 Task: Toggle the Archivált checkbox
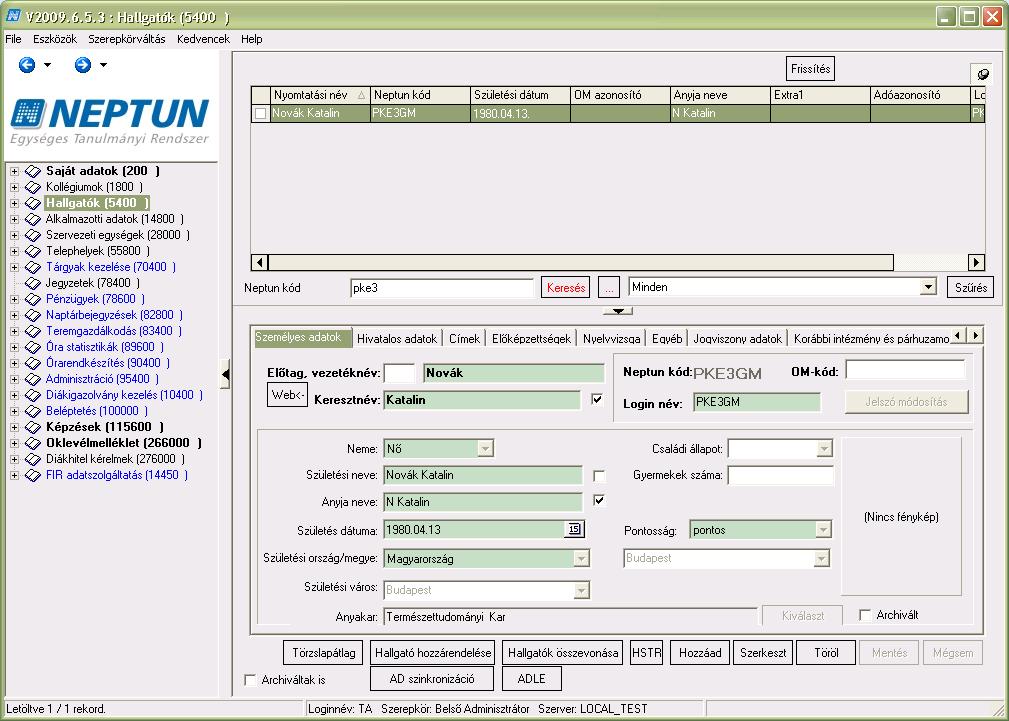866,615
